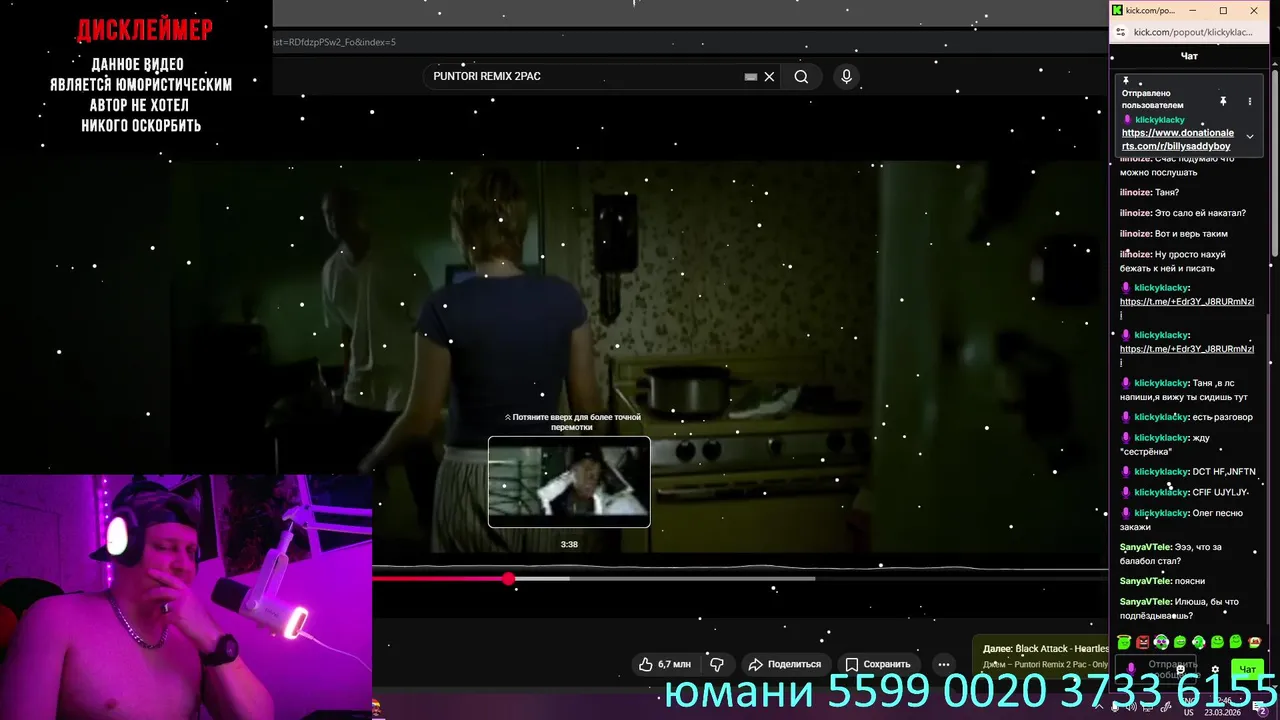Open chat settings gear icon

tap(1215, 669)
